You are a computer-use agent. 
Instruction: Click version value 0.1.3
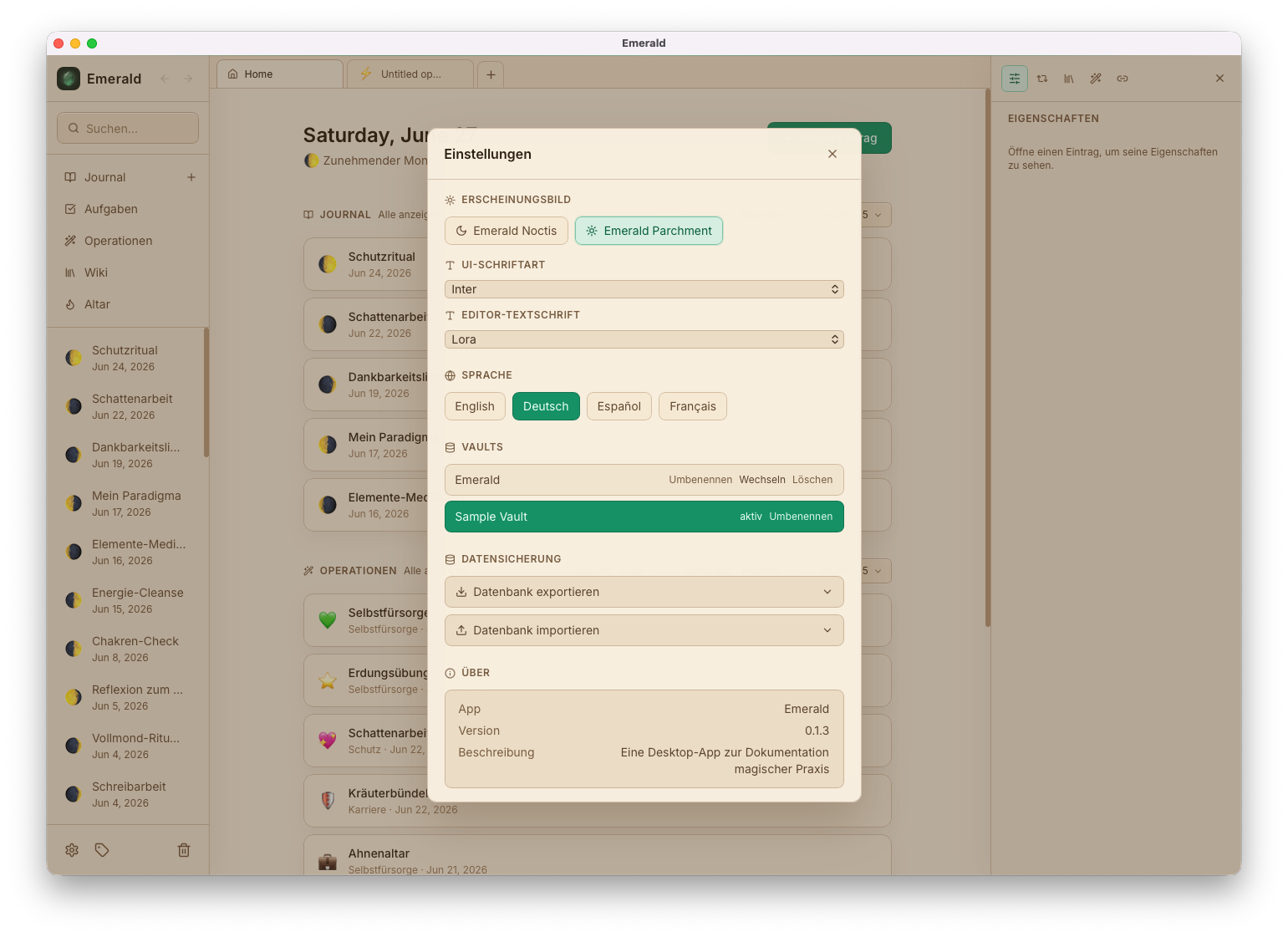tap(817, 731)
